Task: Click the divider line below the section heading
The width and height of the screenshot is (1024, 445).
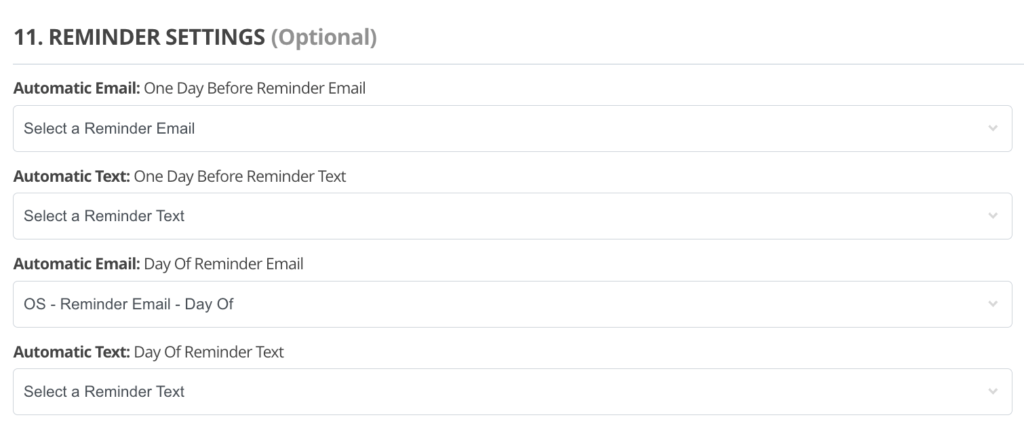Action: click(x=512, y=64)
